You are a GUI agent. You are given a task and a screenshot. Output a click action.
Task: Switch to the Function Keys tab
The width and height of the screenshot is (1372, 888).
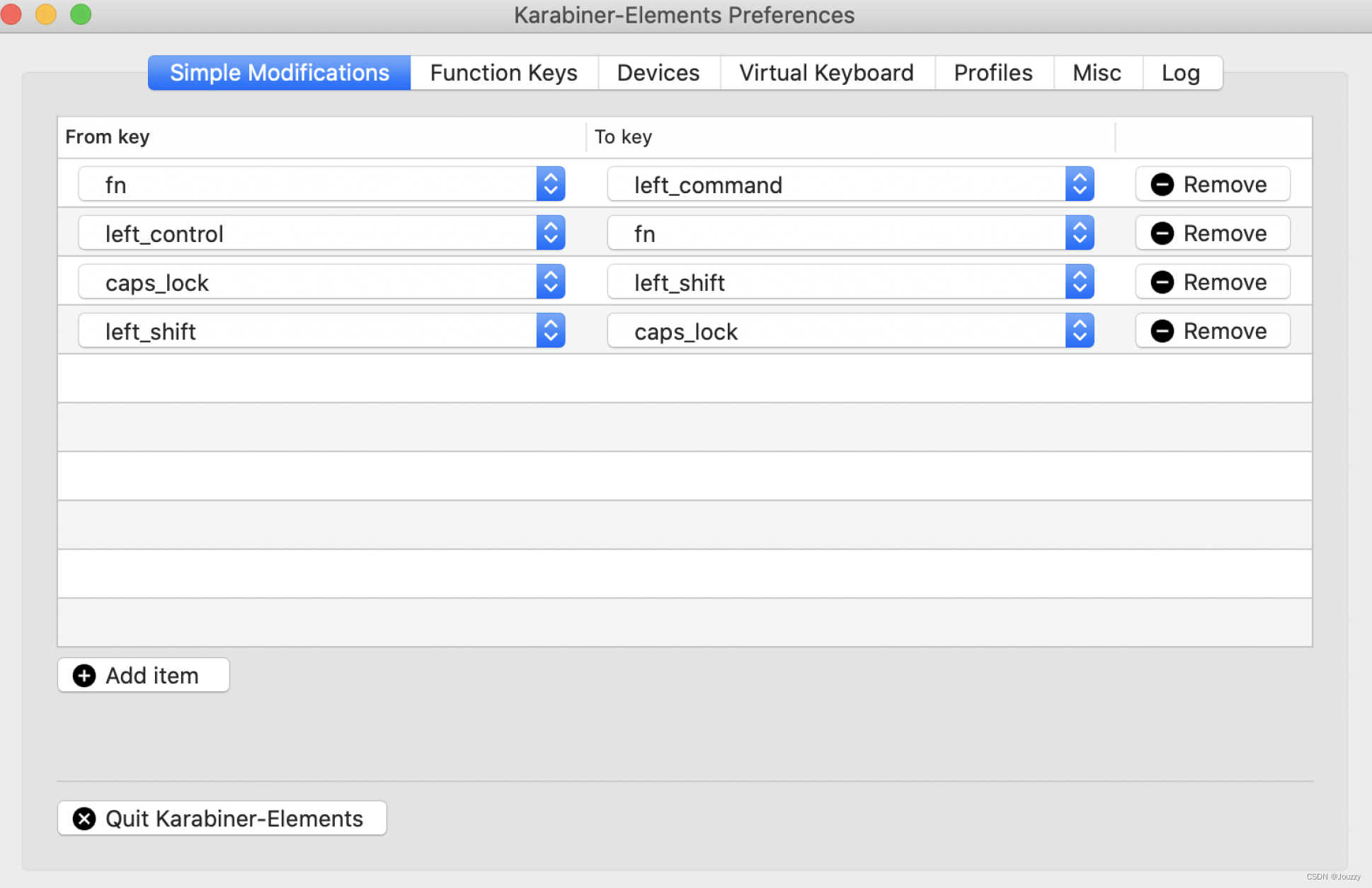tap(503, 73)
